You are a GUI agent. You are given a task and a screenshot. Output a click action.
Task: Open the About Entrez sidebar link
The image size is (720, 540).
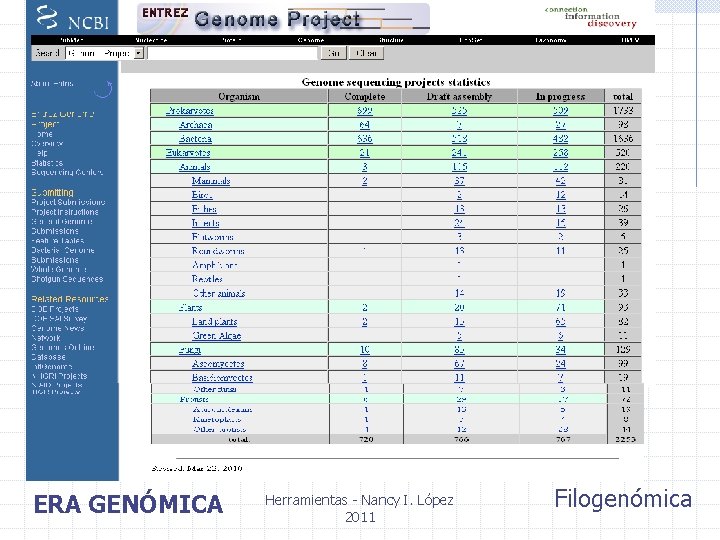coord(52,84)
